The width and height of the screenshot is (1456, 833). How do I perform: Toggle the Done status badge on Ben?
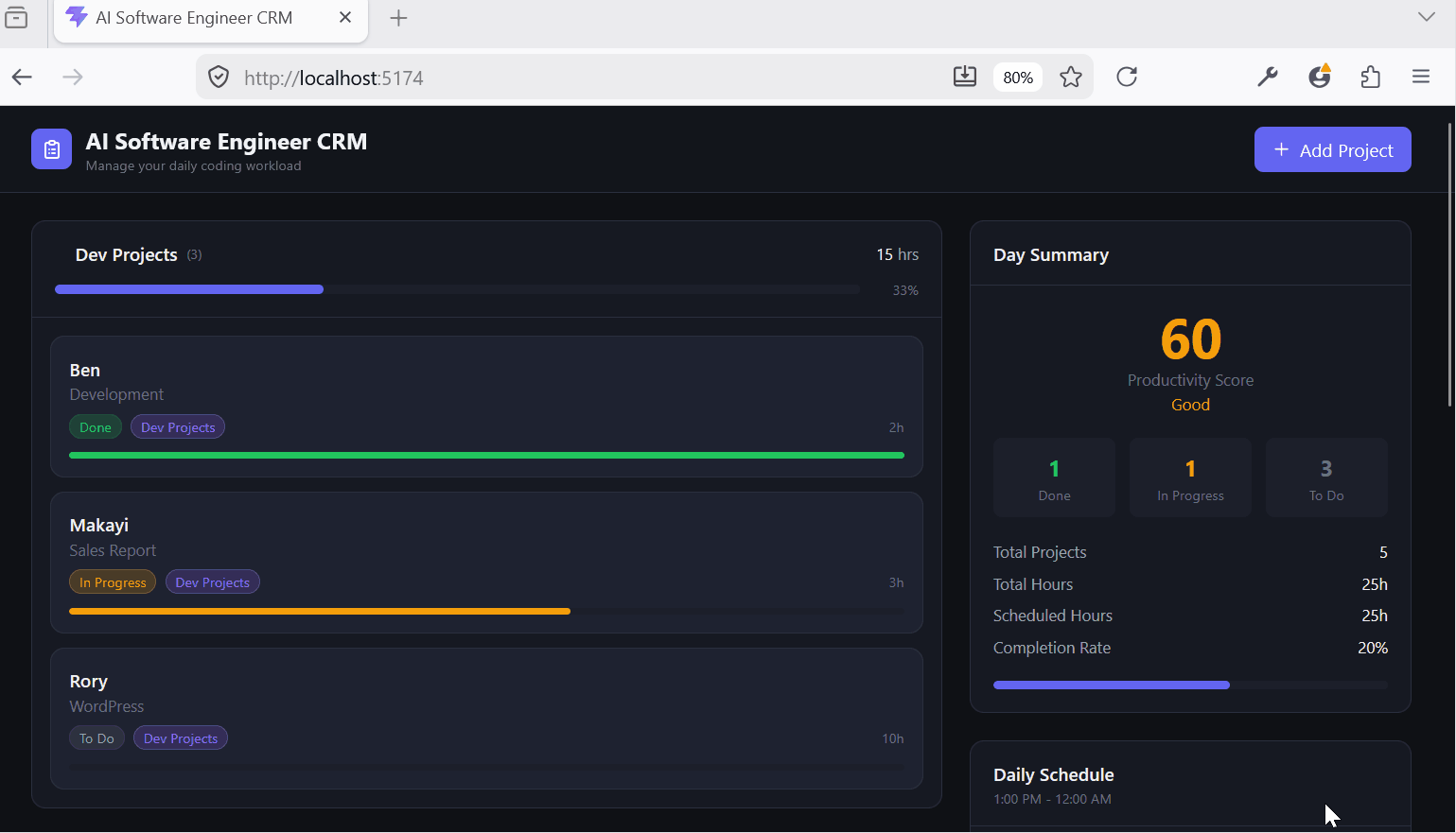point(96,427)
